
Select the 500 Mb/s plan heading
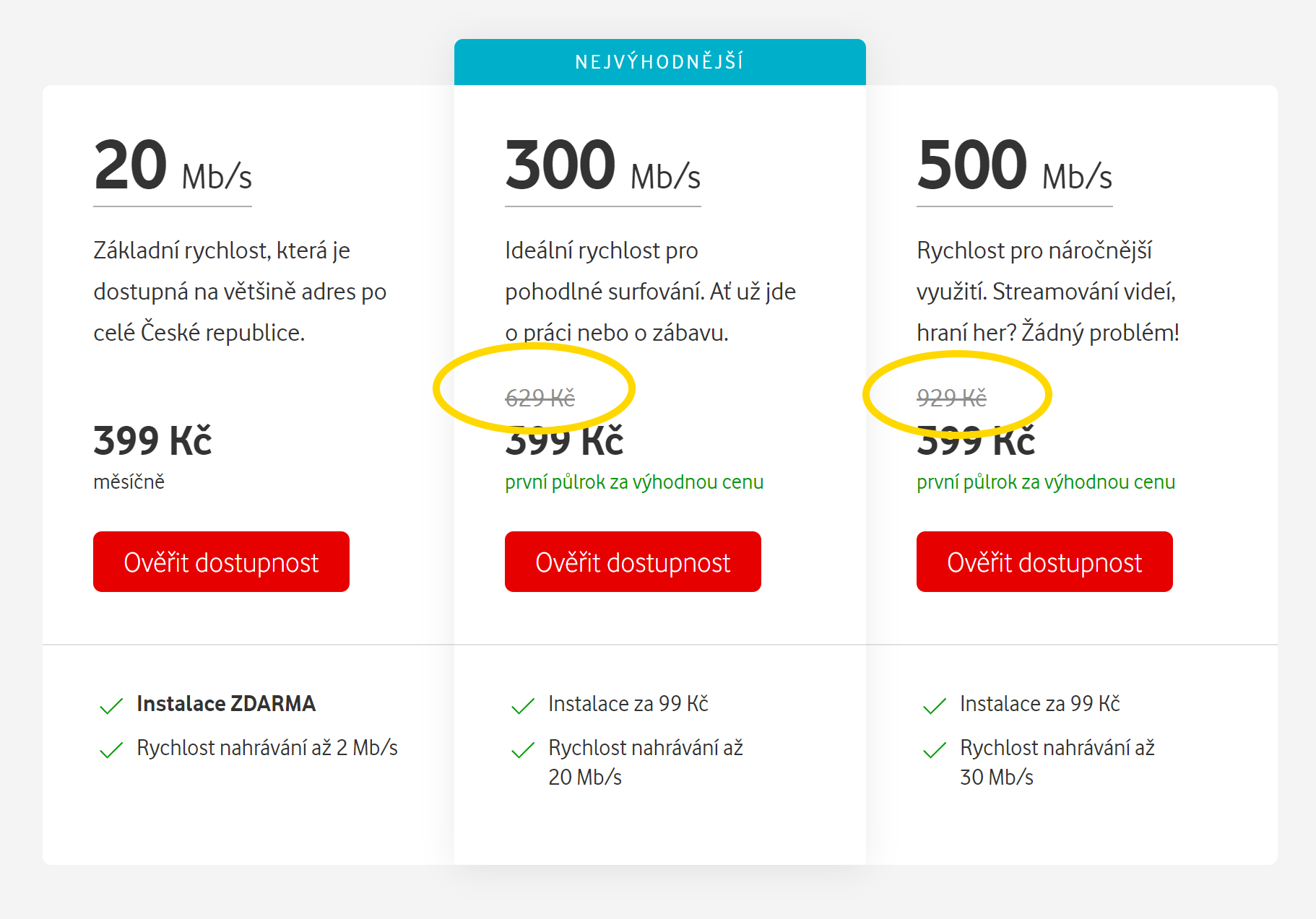coord(1014,167)
